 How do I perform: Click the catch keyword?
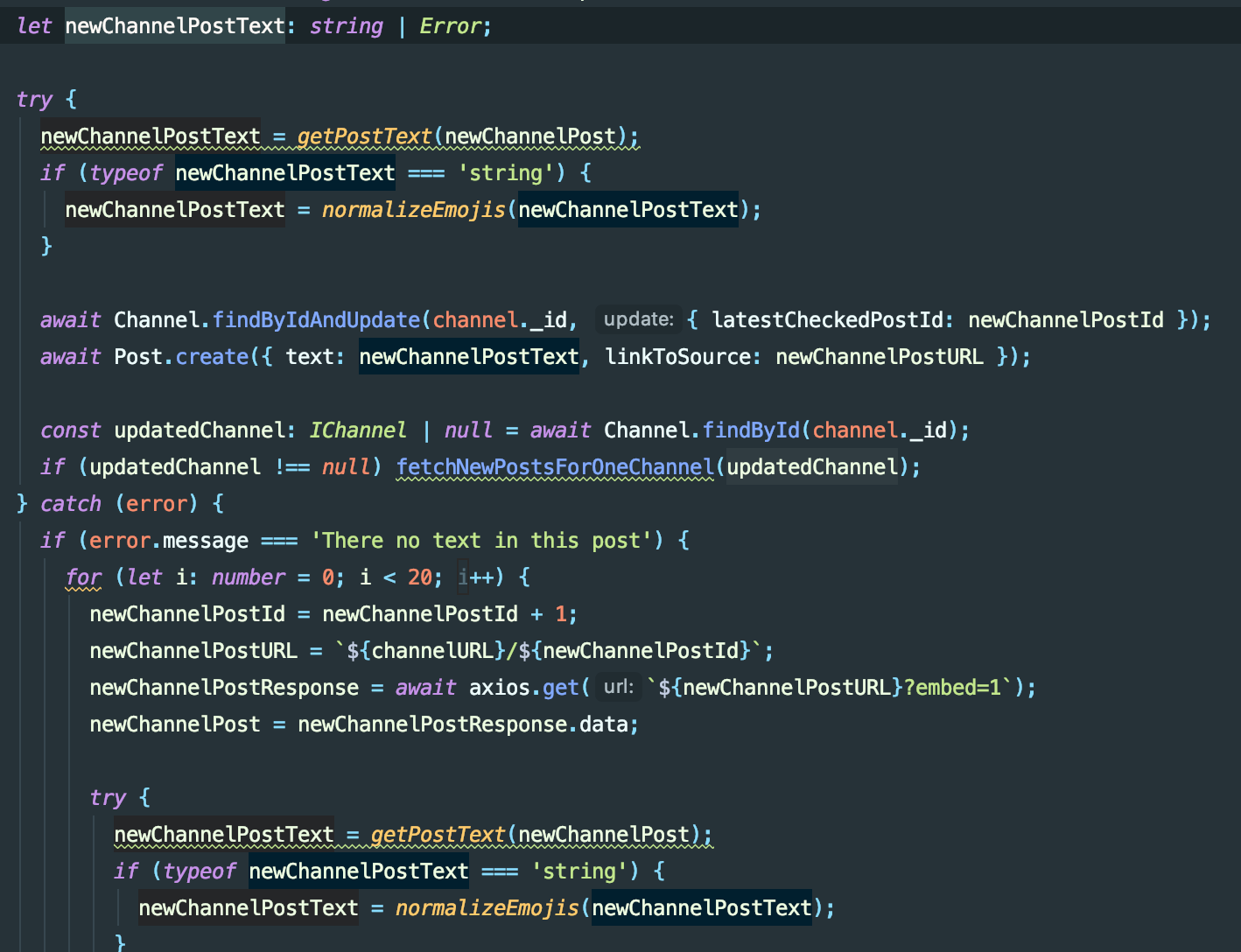click(71, 503)
